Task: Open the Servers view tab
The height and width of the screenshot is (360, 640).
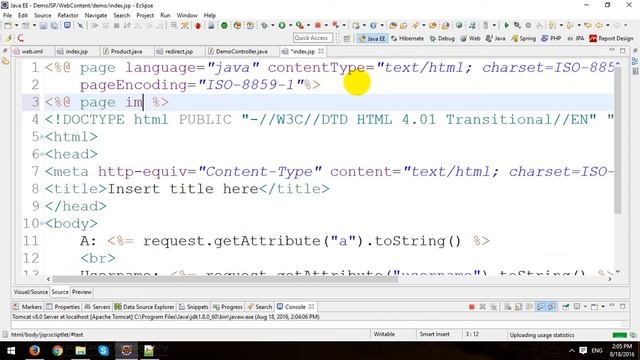Action: point(97,307)
